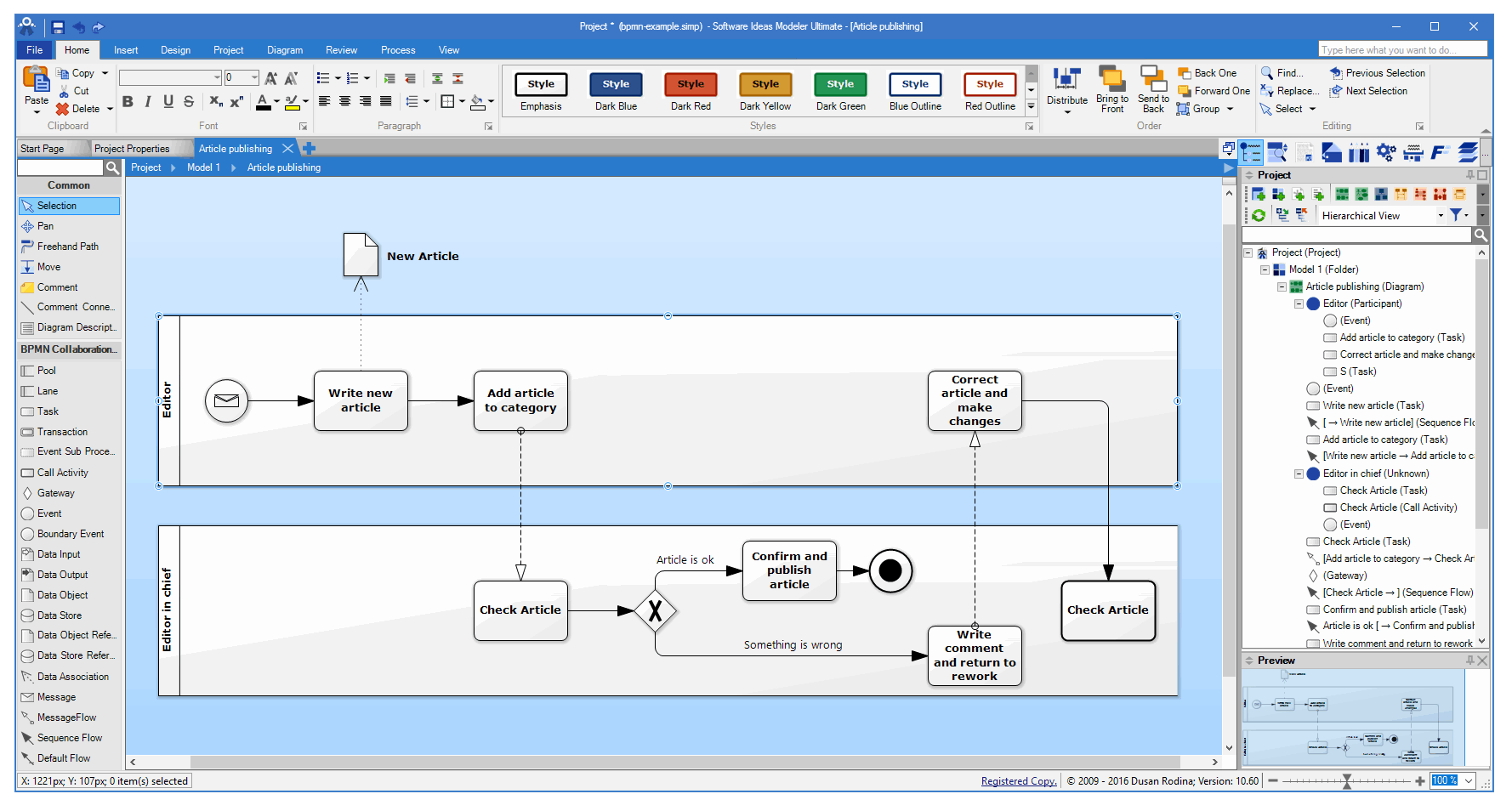Open the Registered Copy link
Screen dimensions: 1512x811
1018,780
